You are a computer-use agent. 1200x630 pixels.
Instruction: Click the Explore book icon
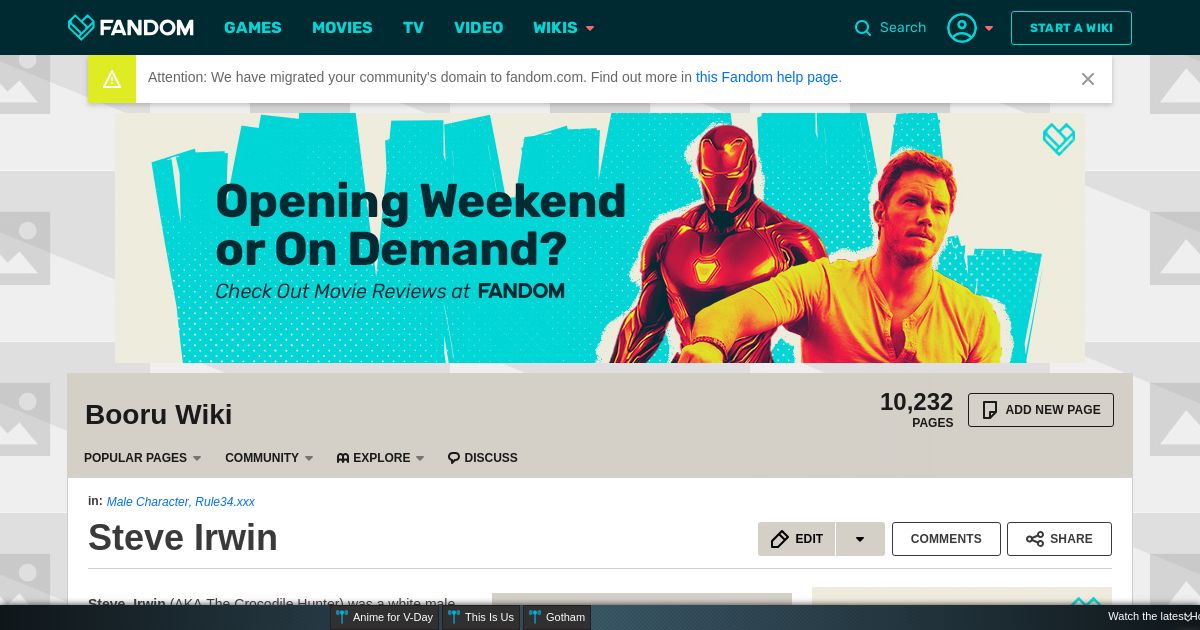tap(343, 458)
